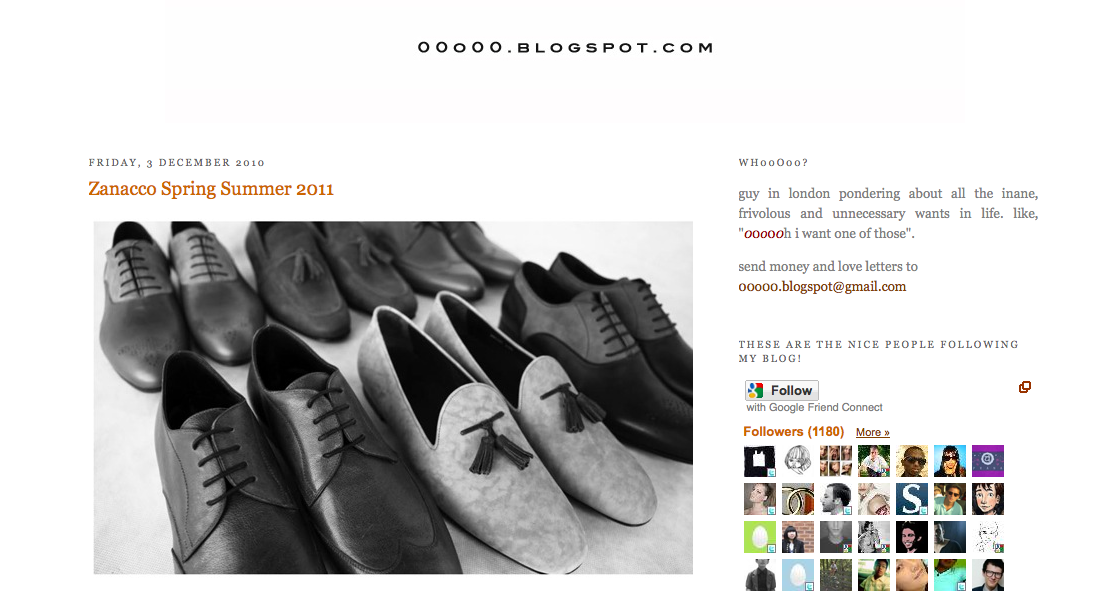Select the purple patterned follower avatar
This screenshot has width=1097, height=595.
click(x=988, y=461)
